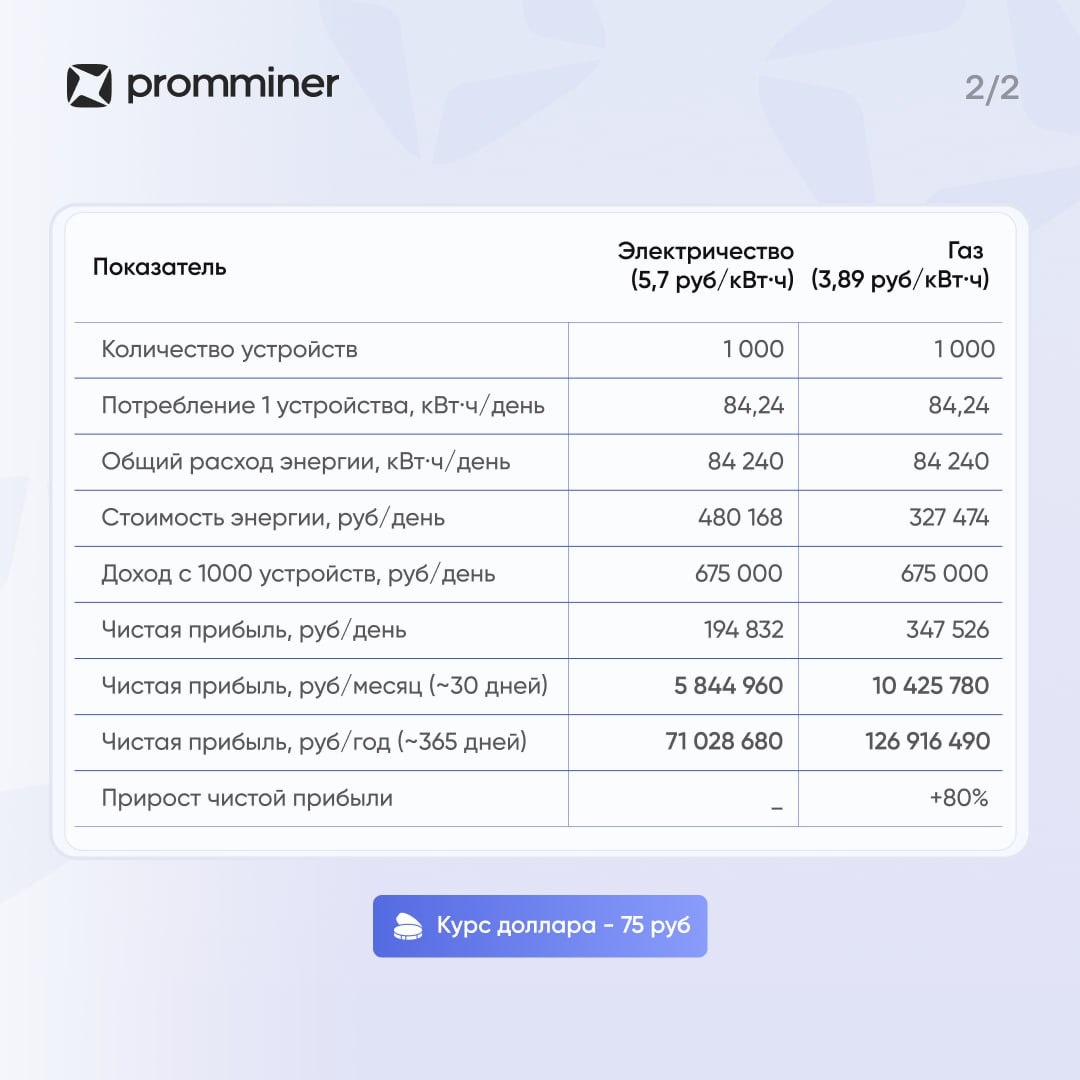Select the 'Электричество (5,7 руб/кВт·ч)' column header
This screenshot has height=1080, width=1080.
click(706, 265)
